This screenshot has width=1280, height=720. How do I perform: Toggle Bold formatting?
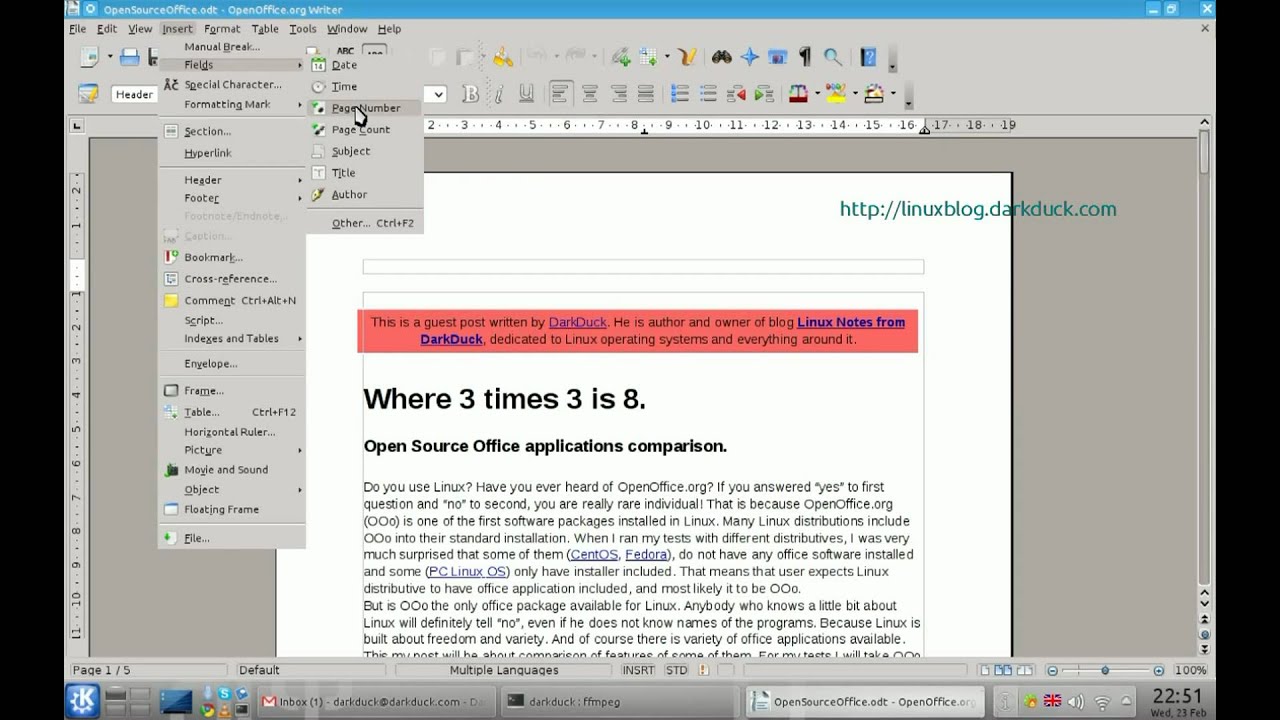click(x=470, y=94)
